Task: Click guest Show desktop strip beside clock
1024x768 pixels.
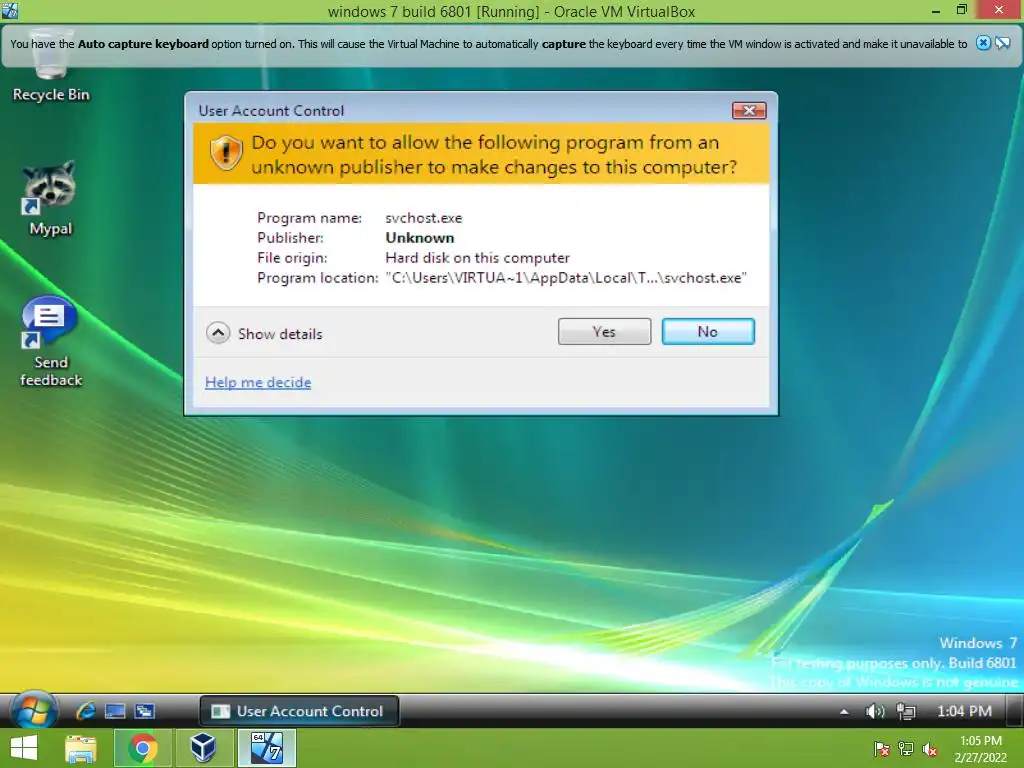Action: point(1015,711)
